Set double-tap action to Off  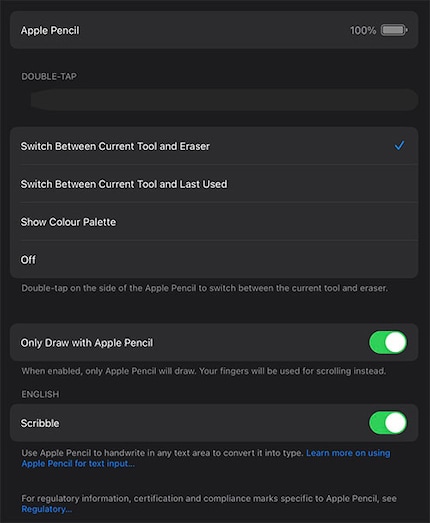214,259
